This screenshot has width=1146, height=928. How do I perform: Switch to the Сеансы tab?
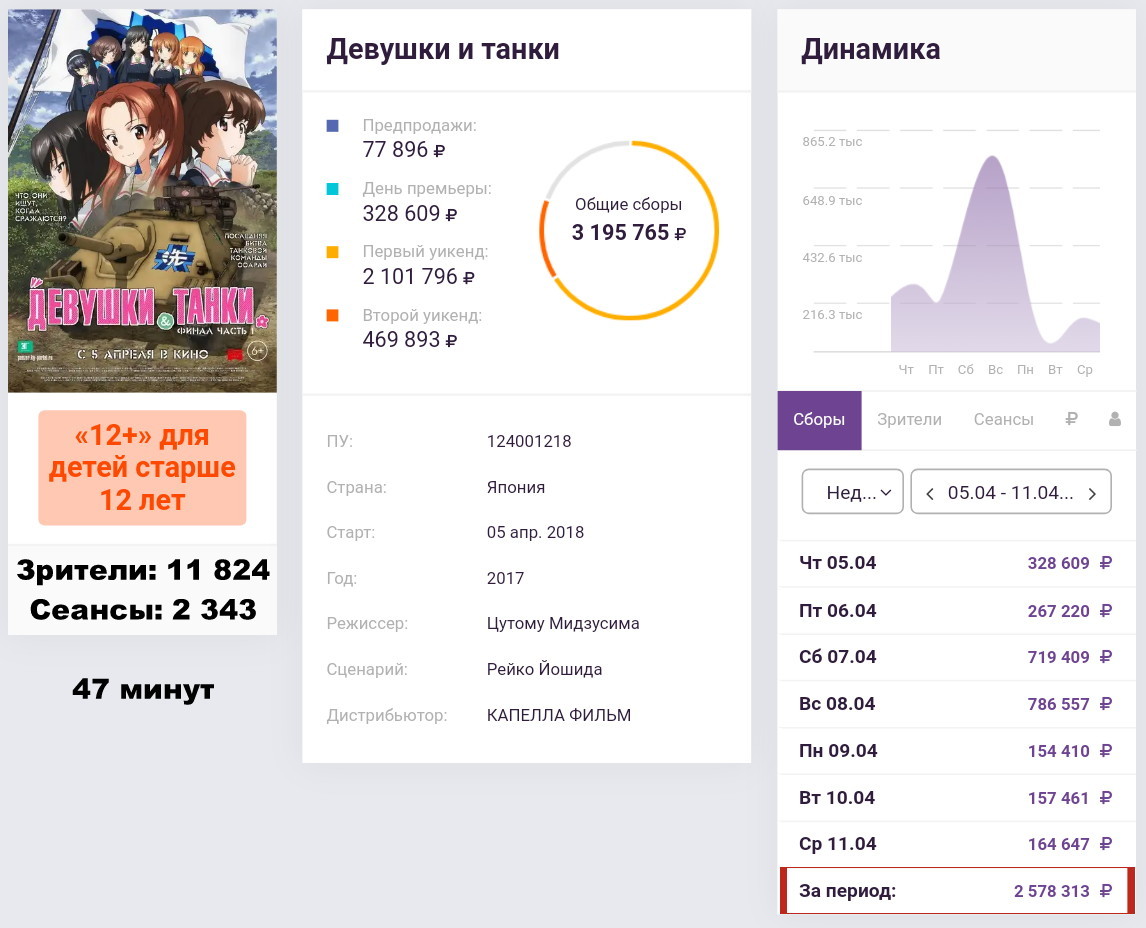click(x=1003, y=420)
